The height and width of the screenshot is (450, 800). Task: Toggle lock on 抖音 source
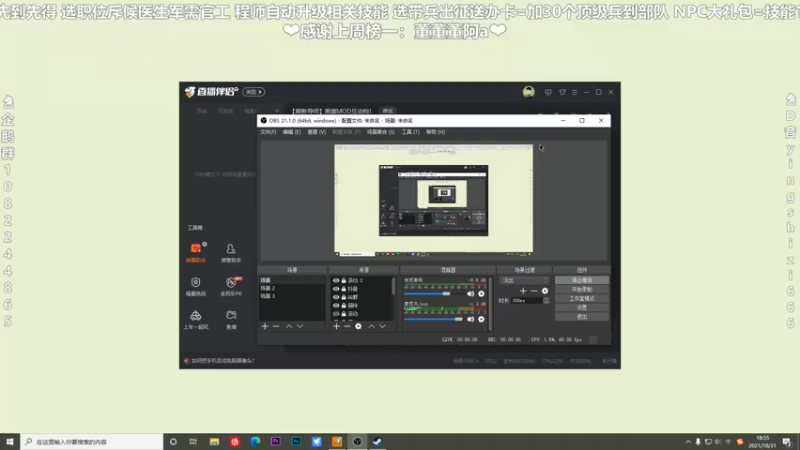click(x=343, y=289)
